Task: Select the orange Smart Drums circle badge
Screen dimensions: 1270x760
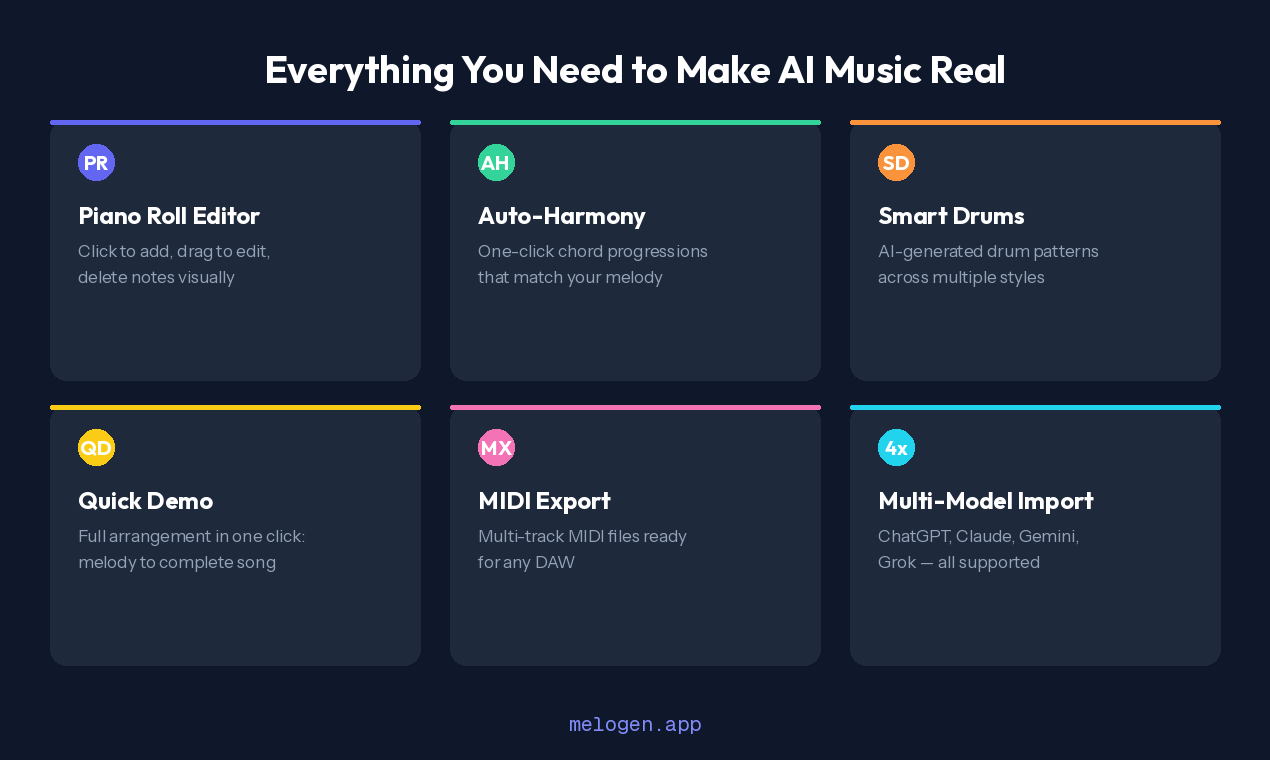Action: 896,162
